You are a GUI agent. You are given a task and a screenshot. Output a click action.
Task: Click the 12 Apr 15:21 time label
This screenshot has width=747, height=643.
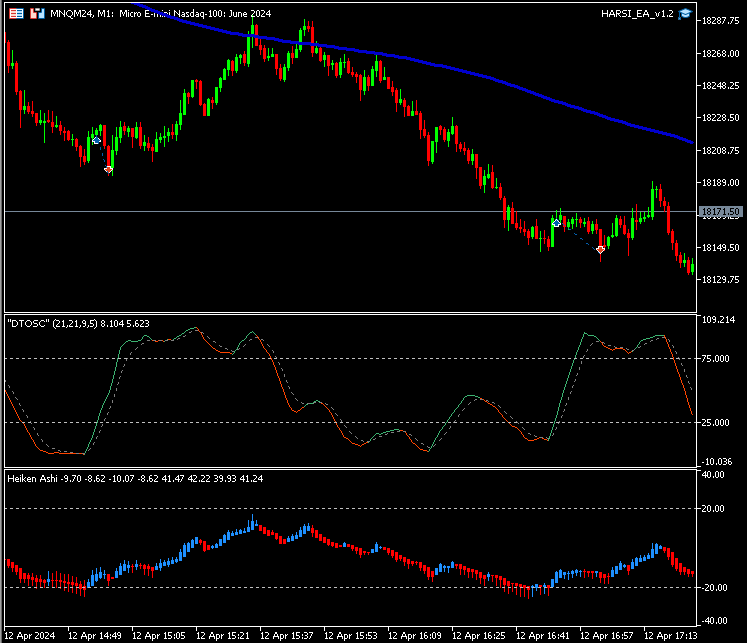click(x=223, y=636)
